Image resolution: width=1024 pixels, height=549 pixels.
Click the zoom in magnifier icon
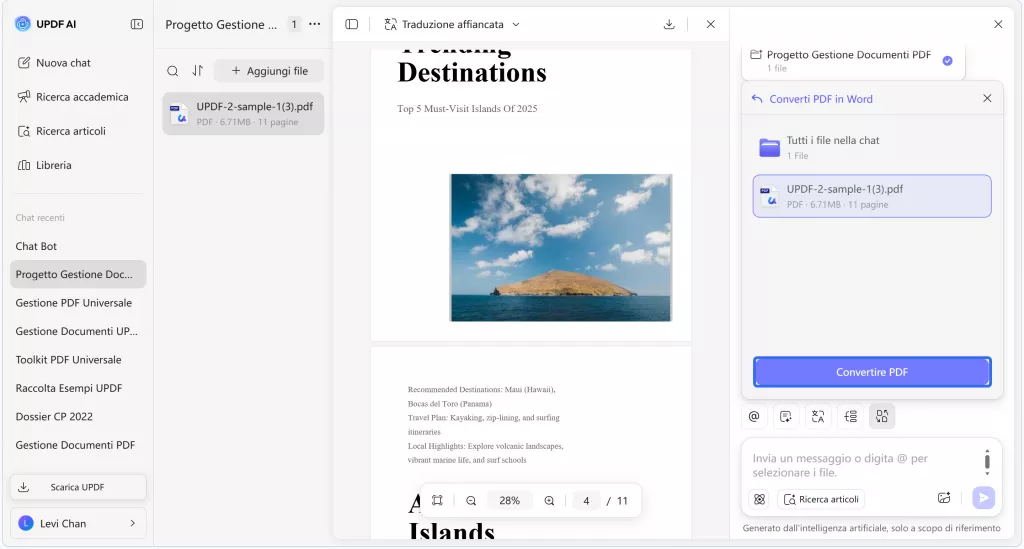549,501
